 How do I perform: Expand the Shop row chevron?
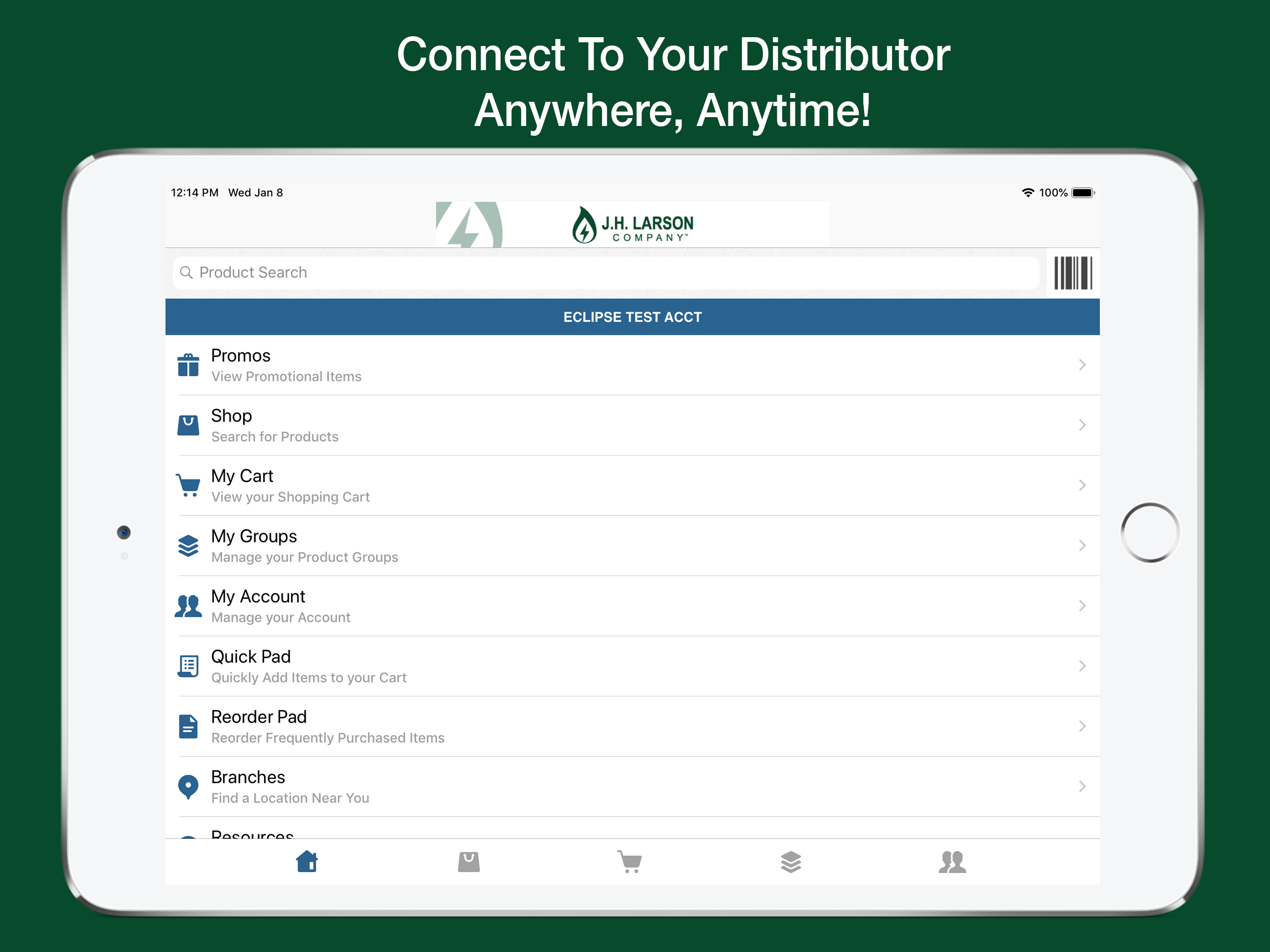(x=1082, y=425)
